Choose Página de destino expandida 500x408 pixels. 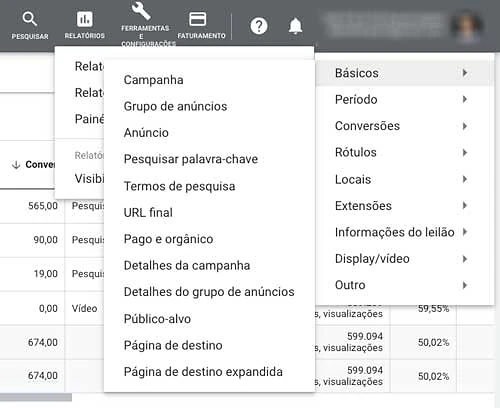(x=209, y=372)
